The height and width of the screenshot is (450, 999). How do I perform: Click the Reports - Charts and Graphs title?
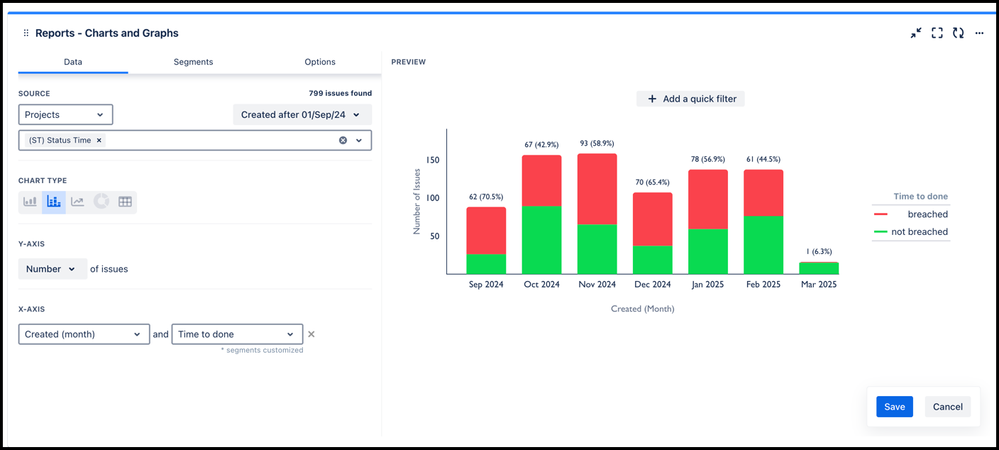(x=106, y=33)
